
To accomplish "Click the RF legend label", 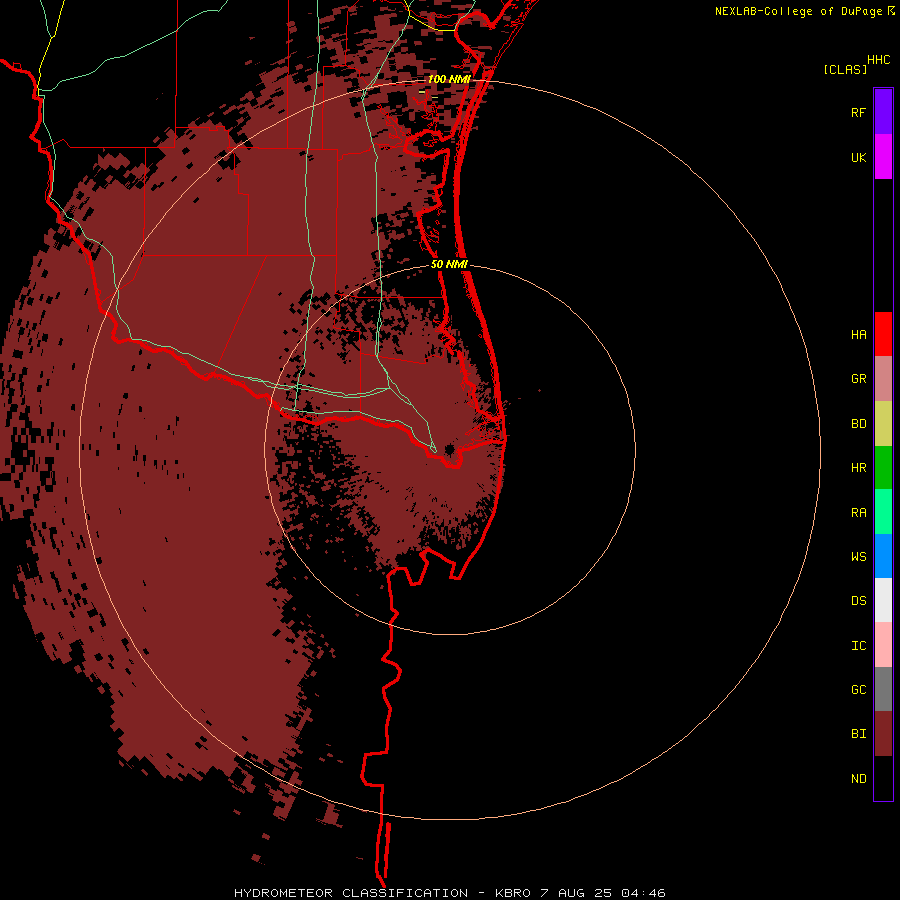I will pyautogui.click(x=858, y=113).
